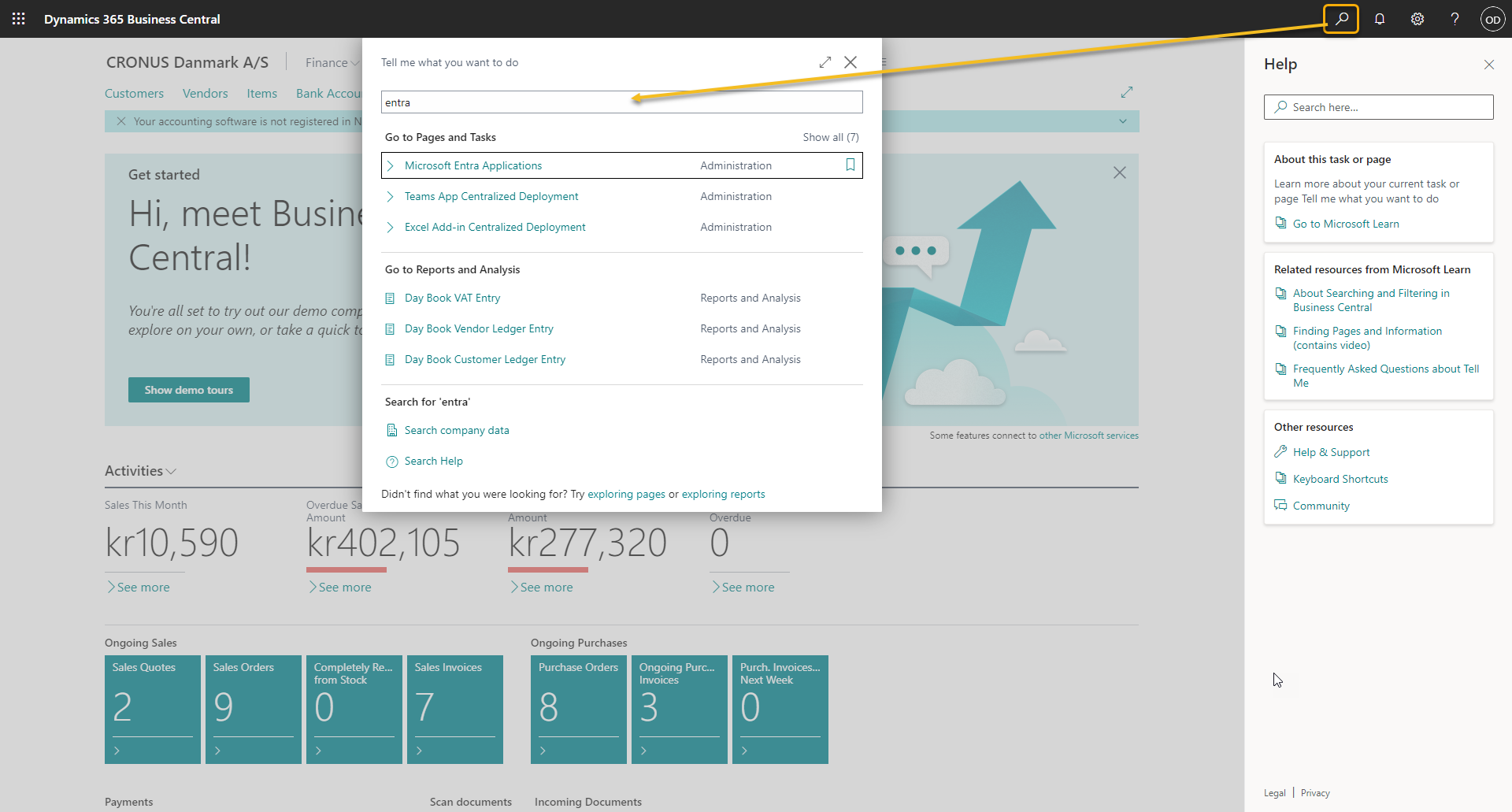Image resolution: width=1512 pixels, height=812 pixels.
Task: Open Finding Pages and Information link
Action: coord(1367,338)
